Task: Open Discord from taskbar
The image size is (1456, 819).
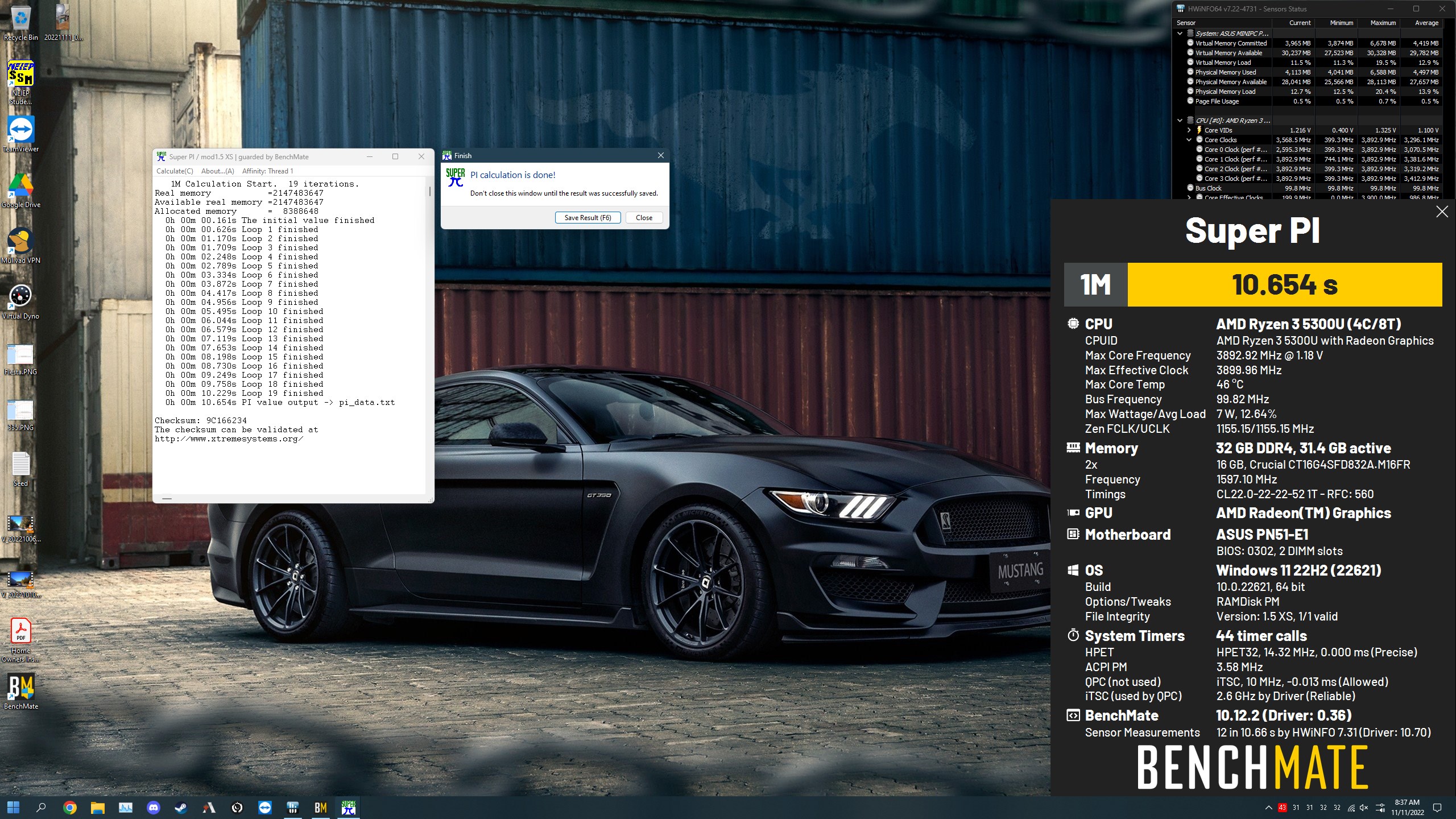Action: pos(153,807)
